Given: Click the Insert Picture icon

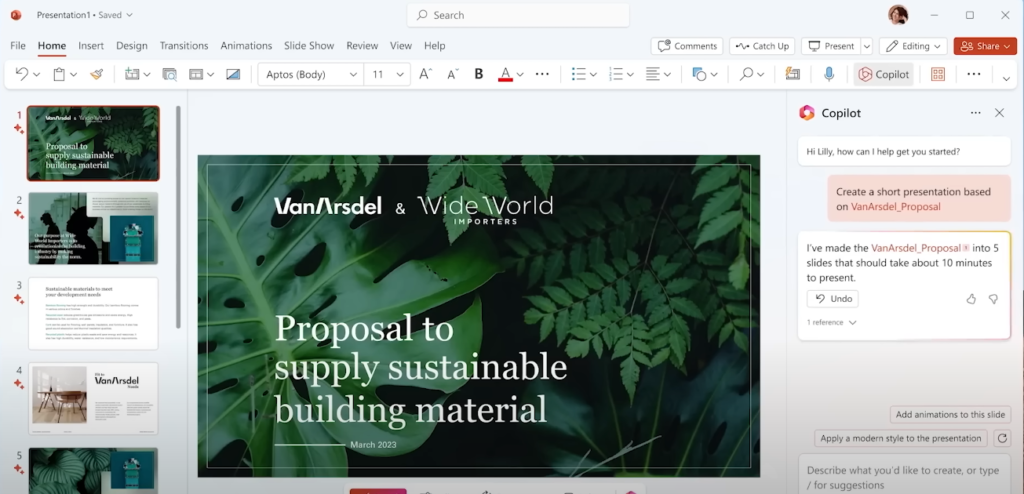Looking at the screenshot, I should tap(233, 74).
